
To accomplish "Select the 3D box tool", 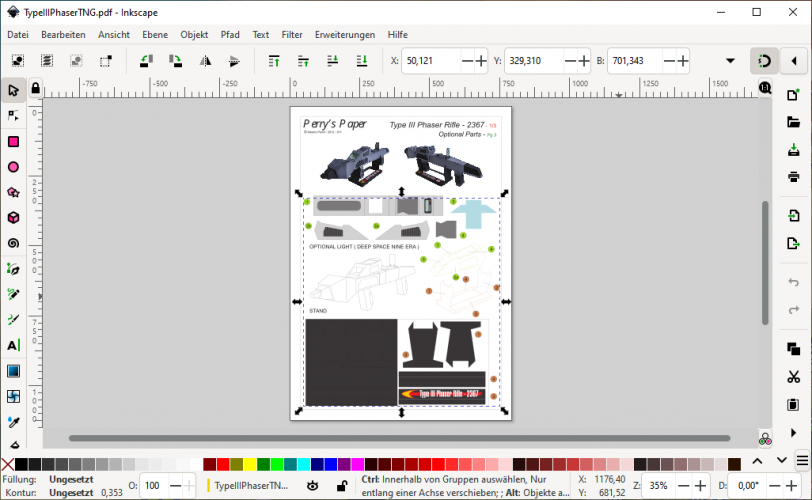I will 13,218.
